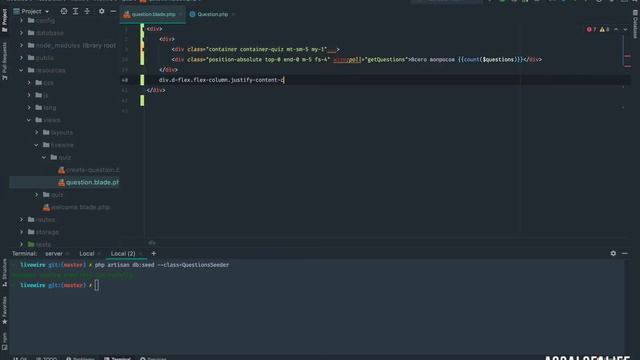Close the Local (2) terminal tab

[x=140, y=254]
